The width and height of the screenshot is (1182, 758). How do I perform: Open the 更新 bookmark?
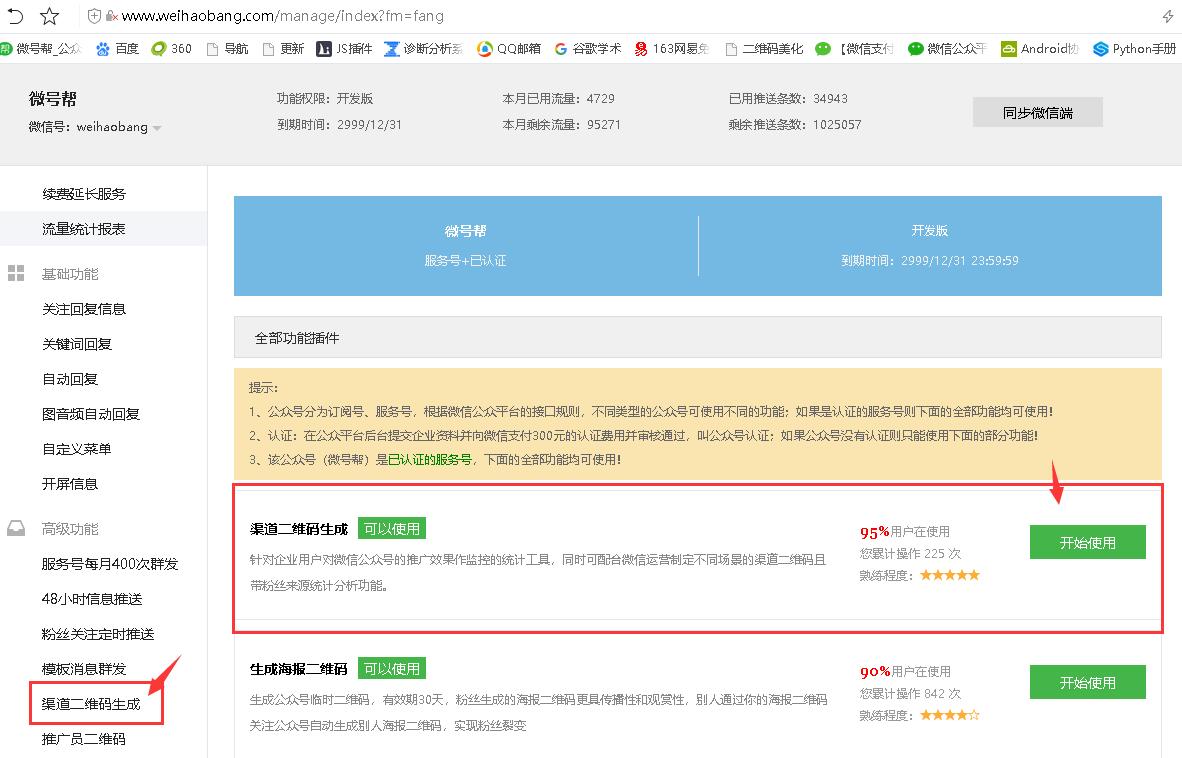tap(283, 48)
